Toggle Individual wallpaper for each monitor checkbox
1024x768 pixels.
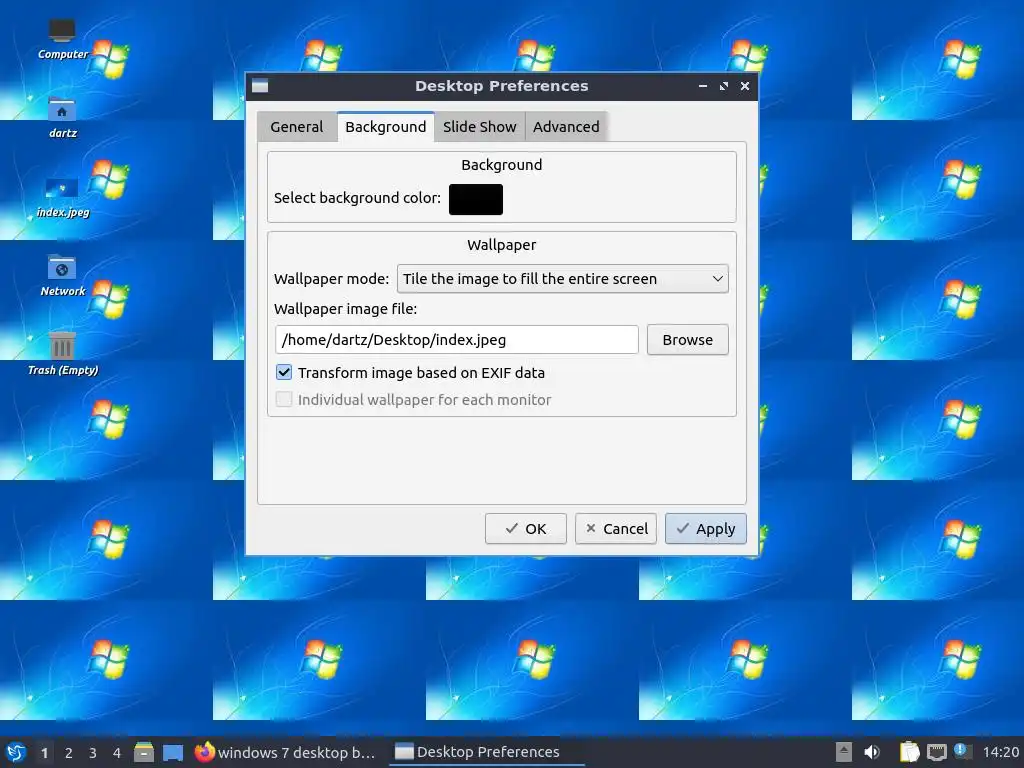coord(284,400)
